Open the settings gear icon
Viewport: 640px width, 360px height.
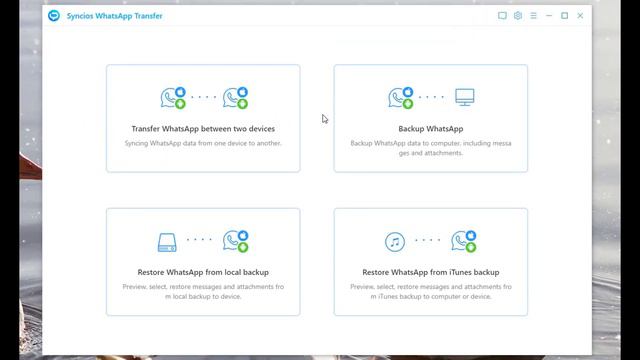(518, 16)
